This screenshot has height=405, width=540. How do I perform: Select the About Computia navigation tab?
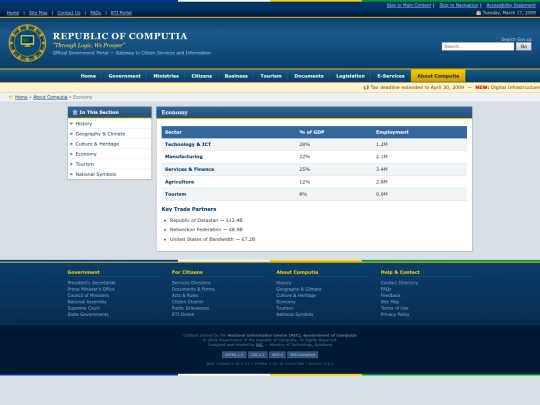tap(438, 76)
